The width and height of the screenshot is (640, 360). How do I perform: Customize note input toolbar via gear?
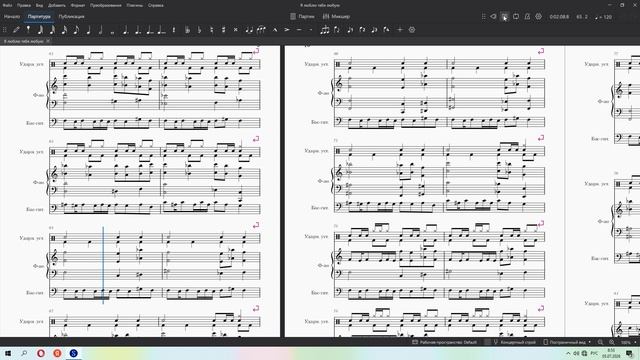[412, 29]
